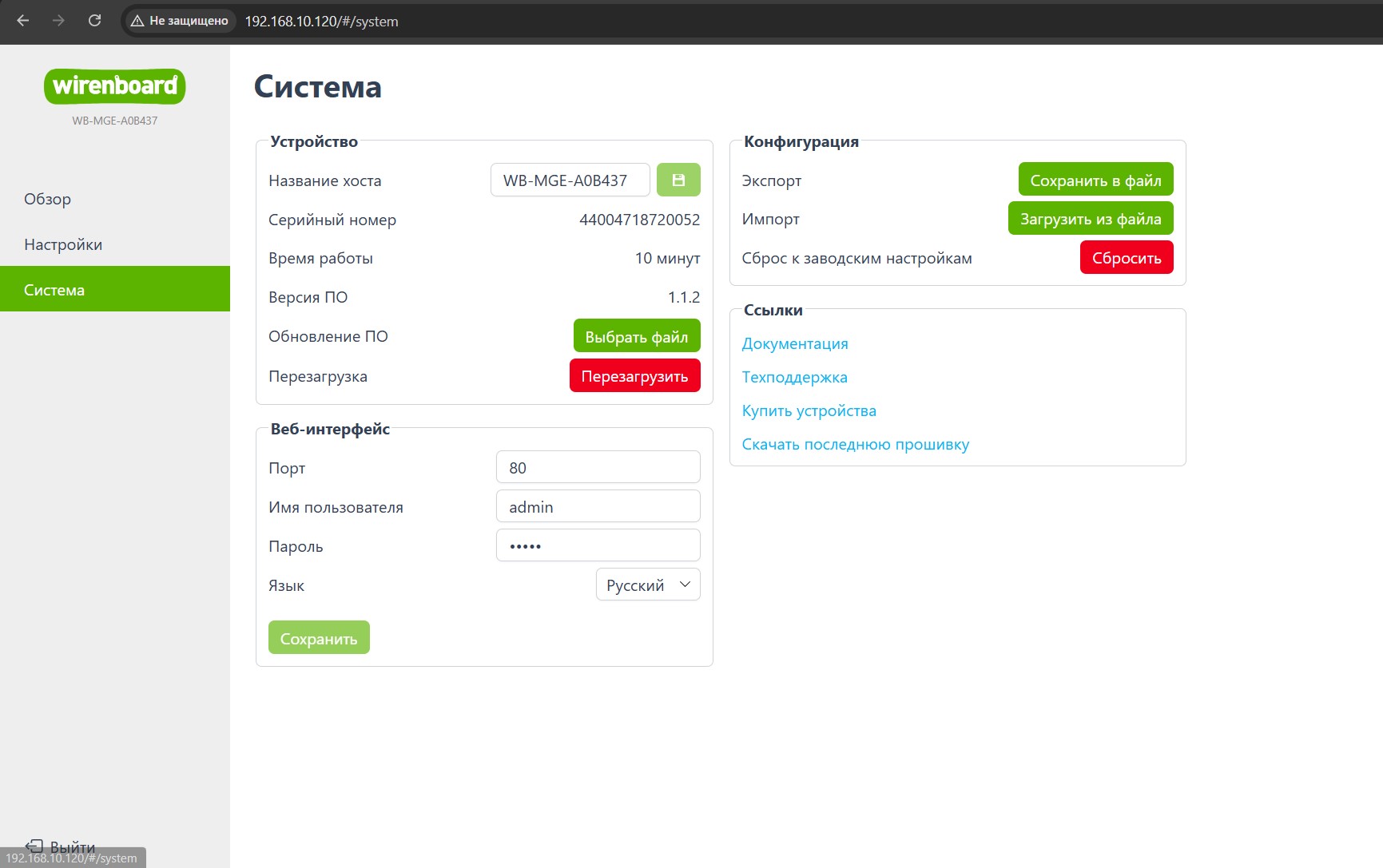Image resolution: width=1383 pixels, height=868 pixels.
Task: Click the Wirenboard logo
Action: (115, 86)
